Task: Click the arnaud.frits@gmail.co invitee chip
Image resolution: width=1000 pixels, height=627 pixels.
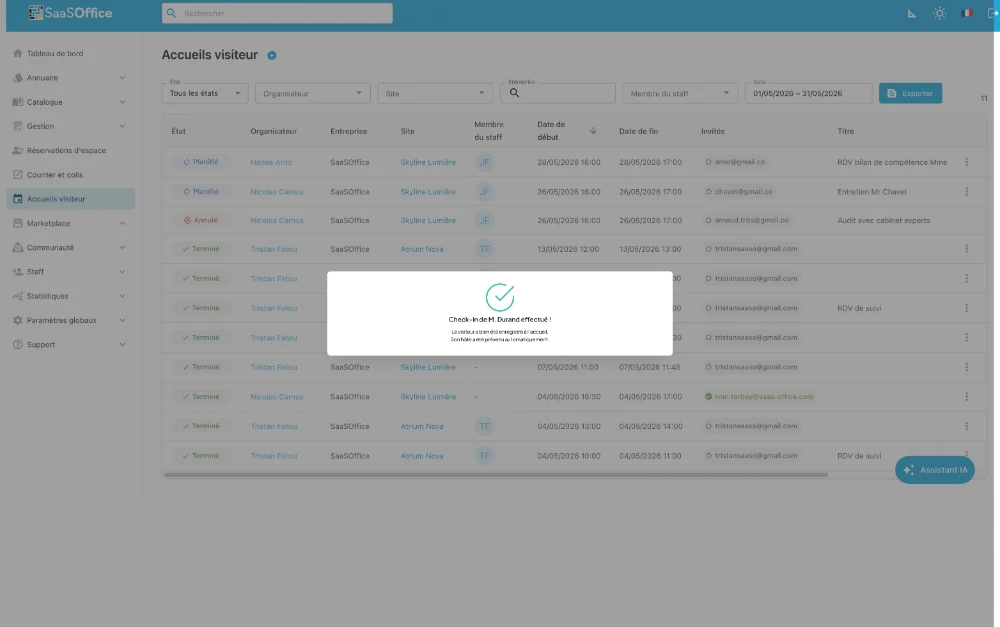Action: click(x=747, y=221)
